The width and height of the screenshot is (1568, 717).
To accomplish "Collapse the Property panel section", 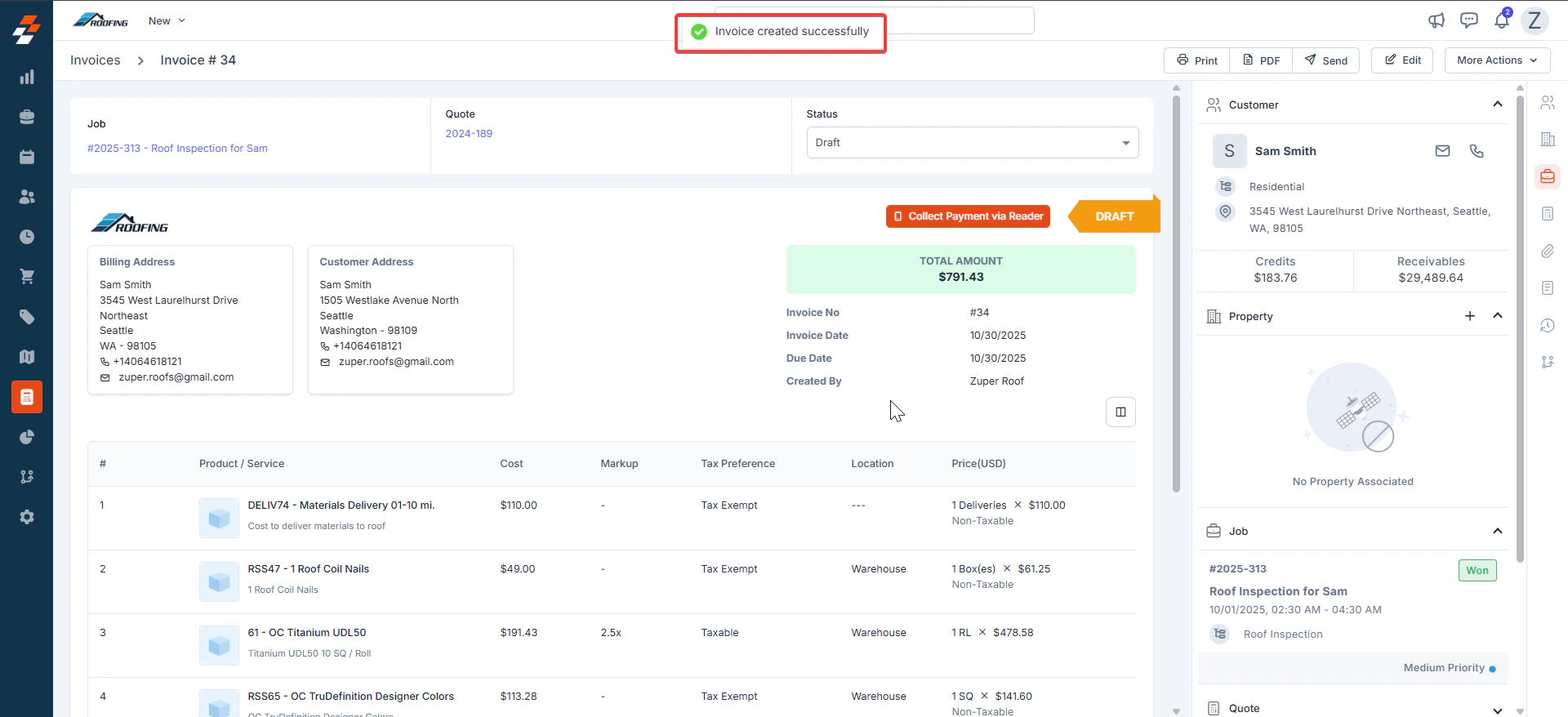I will pos(1498,316).
